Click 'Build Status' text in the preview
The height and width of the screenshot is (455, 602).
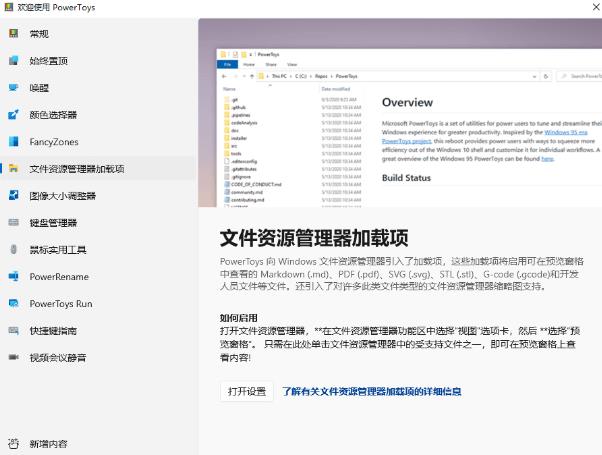pos(406,178)
